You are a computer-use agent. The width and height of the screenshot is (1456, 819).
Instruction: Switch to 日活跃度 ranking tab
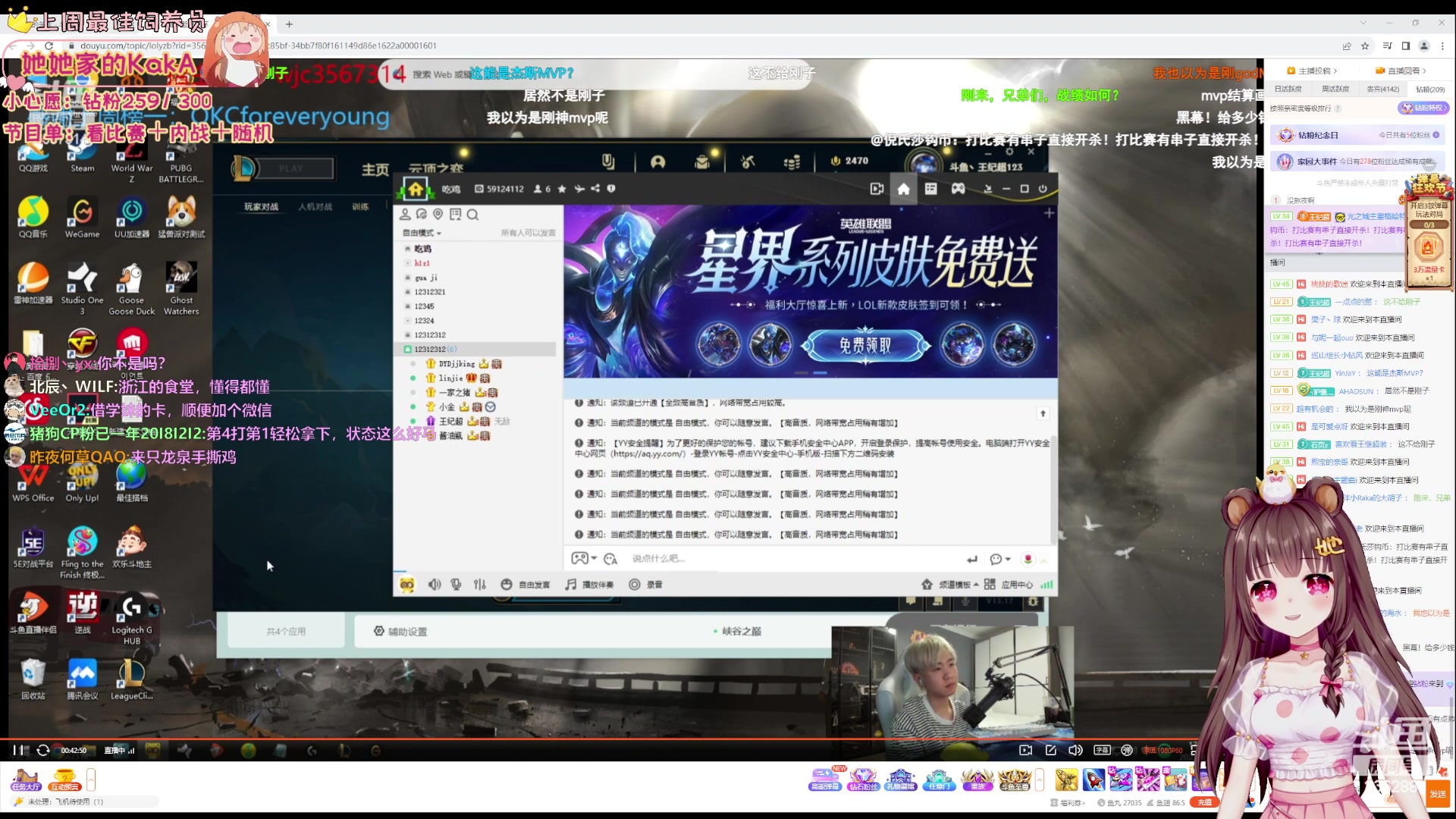(x=1288, y=89)
